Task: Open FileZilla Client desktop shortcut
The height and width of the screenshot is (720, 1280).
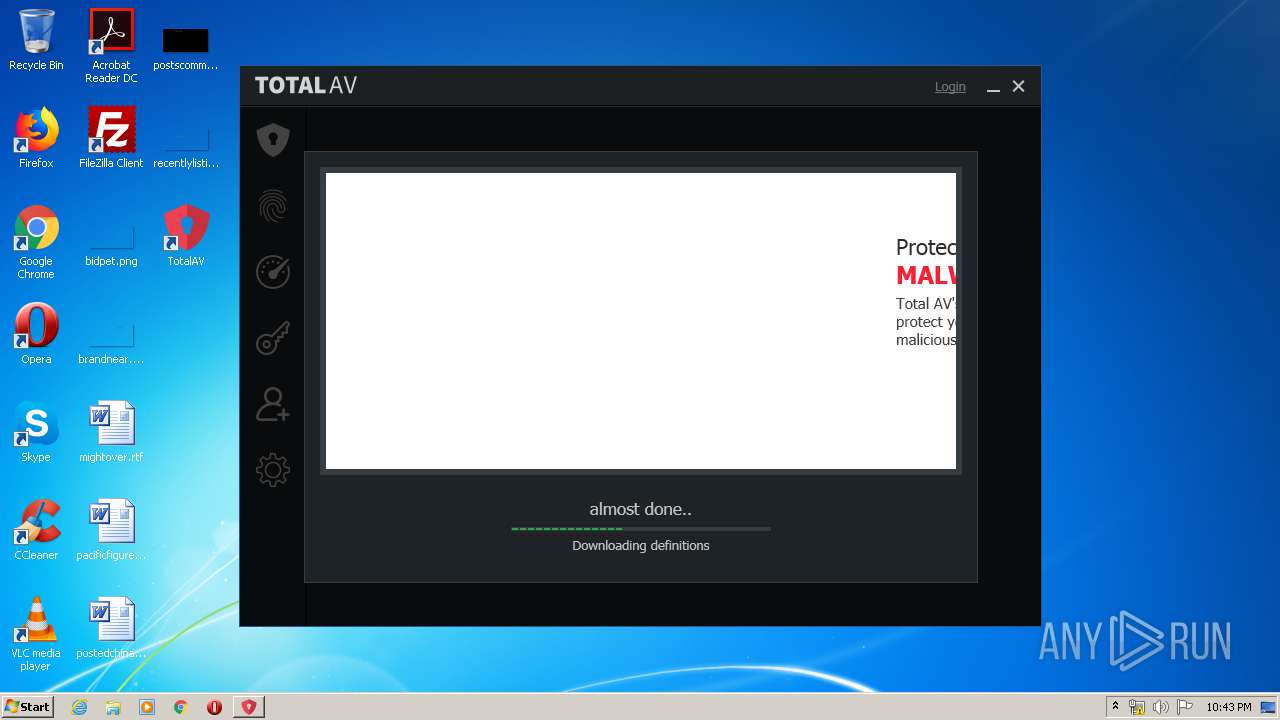Action: [x=111, y=138]
